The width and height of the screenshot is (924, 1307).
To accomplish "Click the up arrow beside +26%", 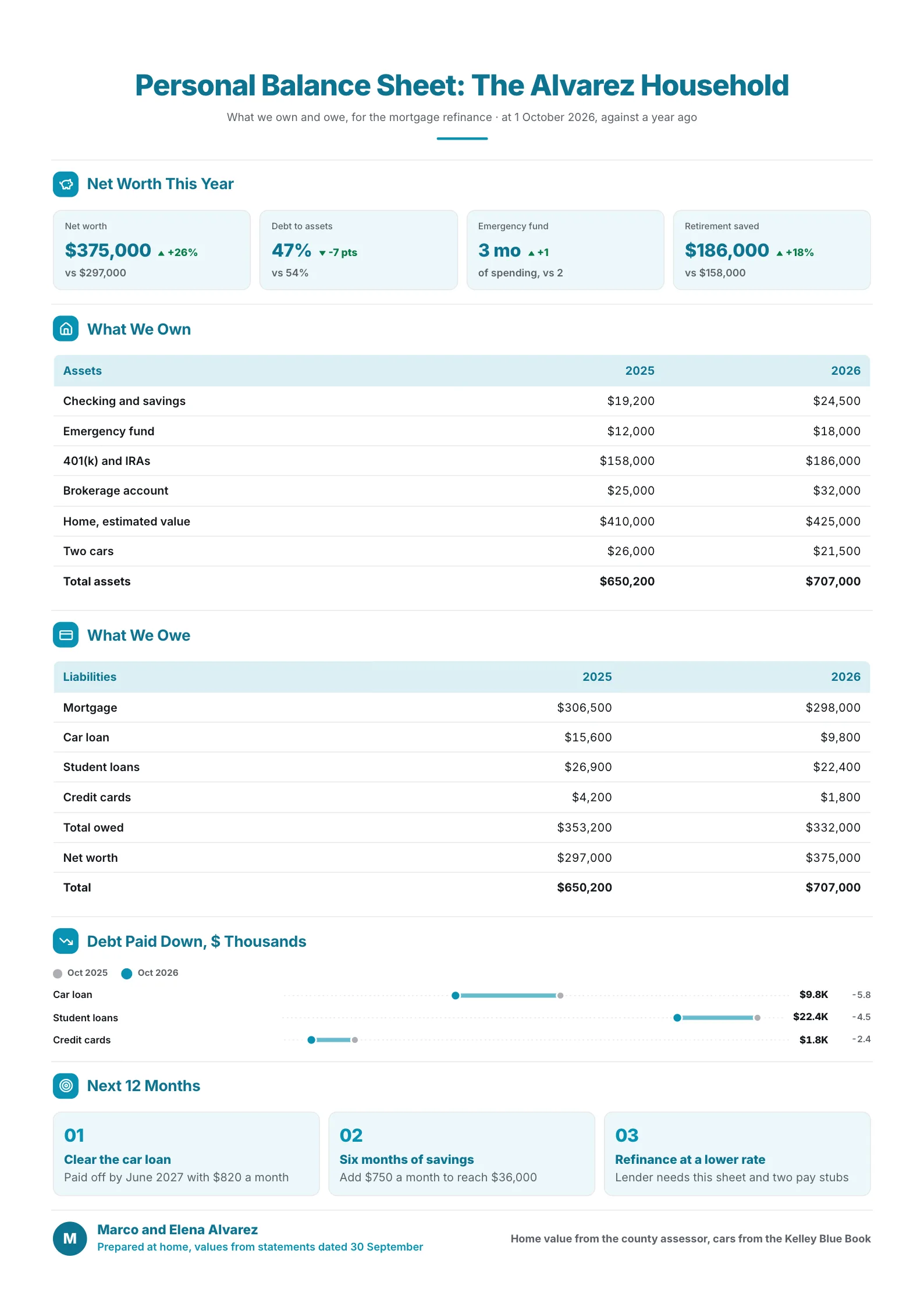I will pyautogui.click(x=161, y=253).
